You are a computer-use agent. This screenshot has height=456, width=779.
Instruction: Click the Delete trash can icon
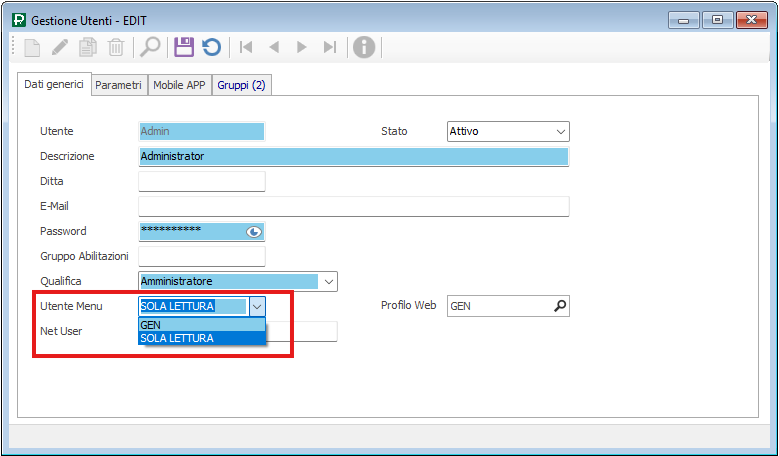pyautogui.click(x=116, y=47)
